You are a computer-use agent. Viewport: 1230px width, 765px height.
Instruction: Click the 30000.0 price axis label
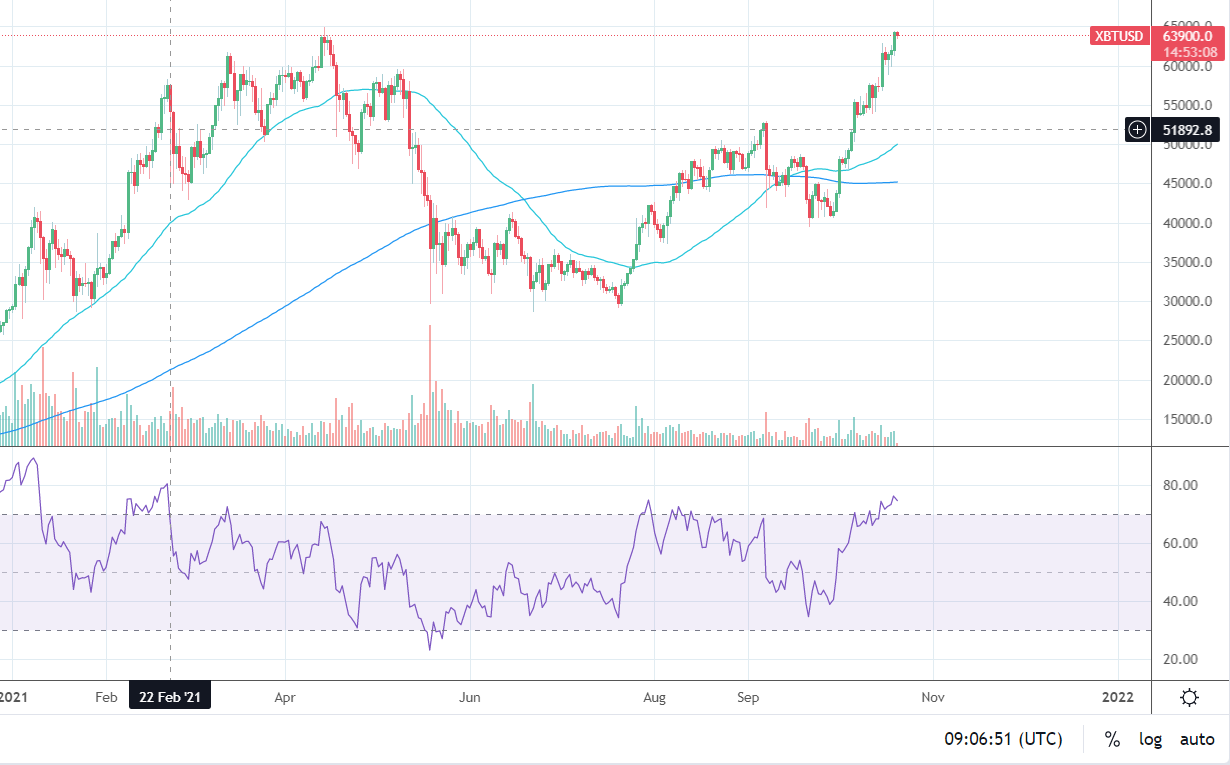[1187, 302]
